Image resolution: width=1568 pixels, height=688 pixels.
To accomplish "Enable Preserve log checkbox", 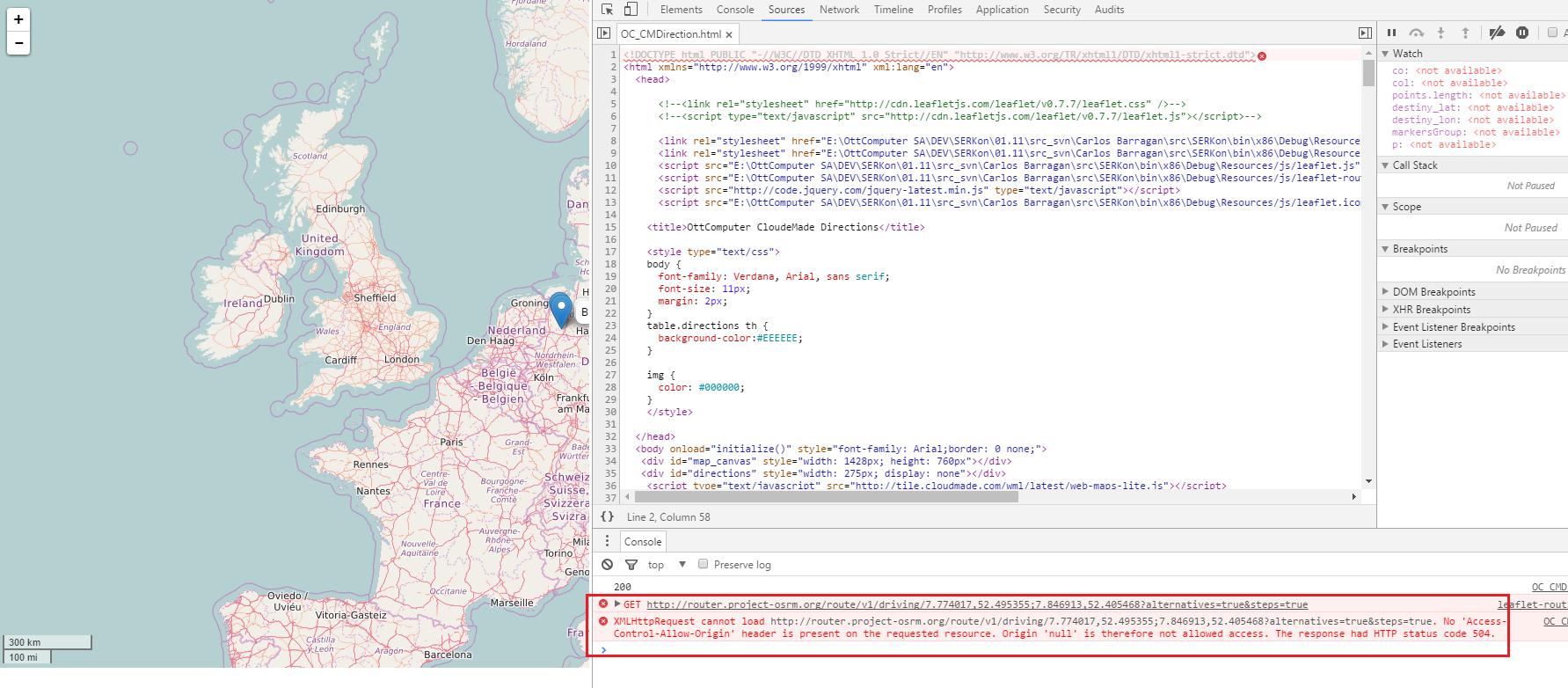I will coord(703,564).
